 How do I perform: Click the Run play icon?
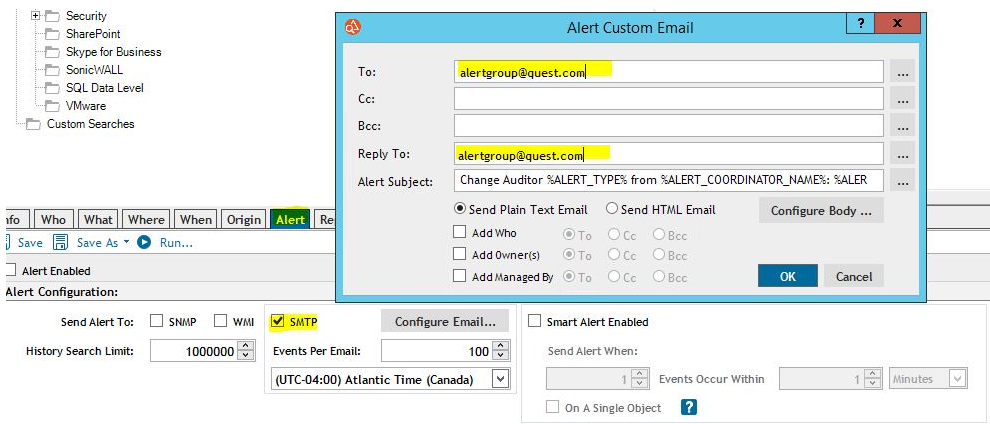[144, 242]
